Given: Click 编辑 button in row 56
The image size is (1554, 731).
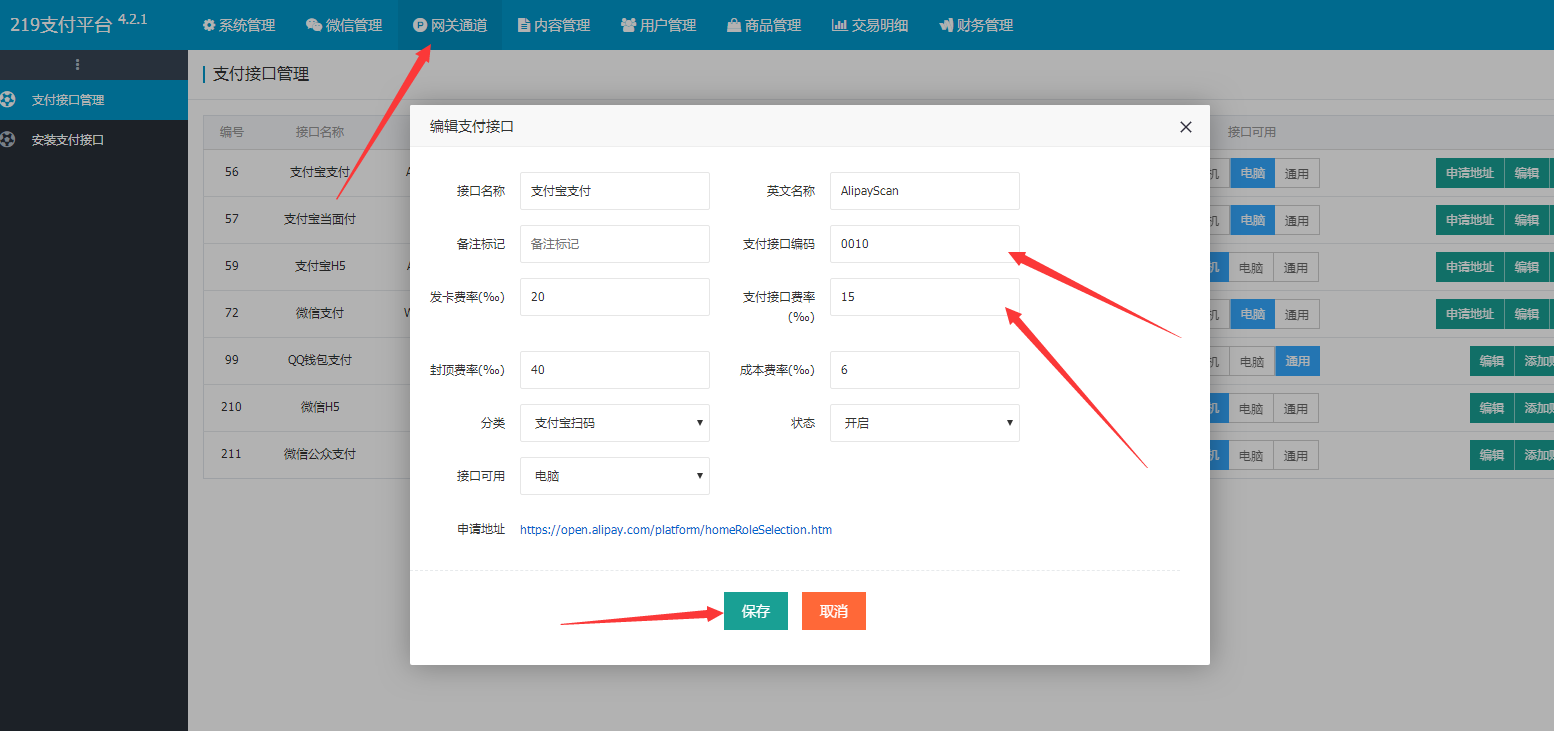Looking at the screenshot, I should pos(1527,173).
